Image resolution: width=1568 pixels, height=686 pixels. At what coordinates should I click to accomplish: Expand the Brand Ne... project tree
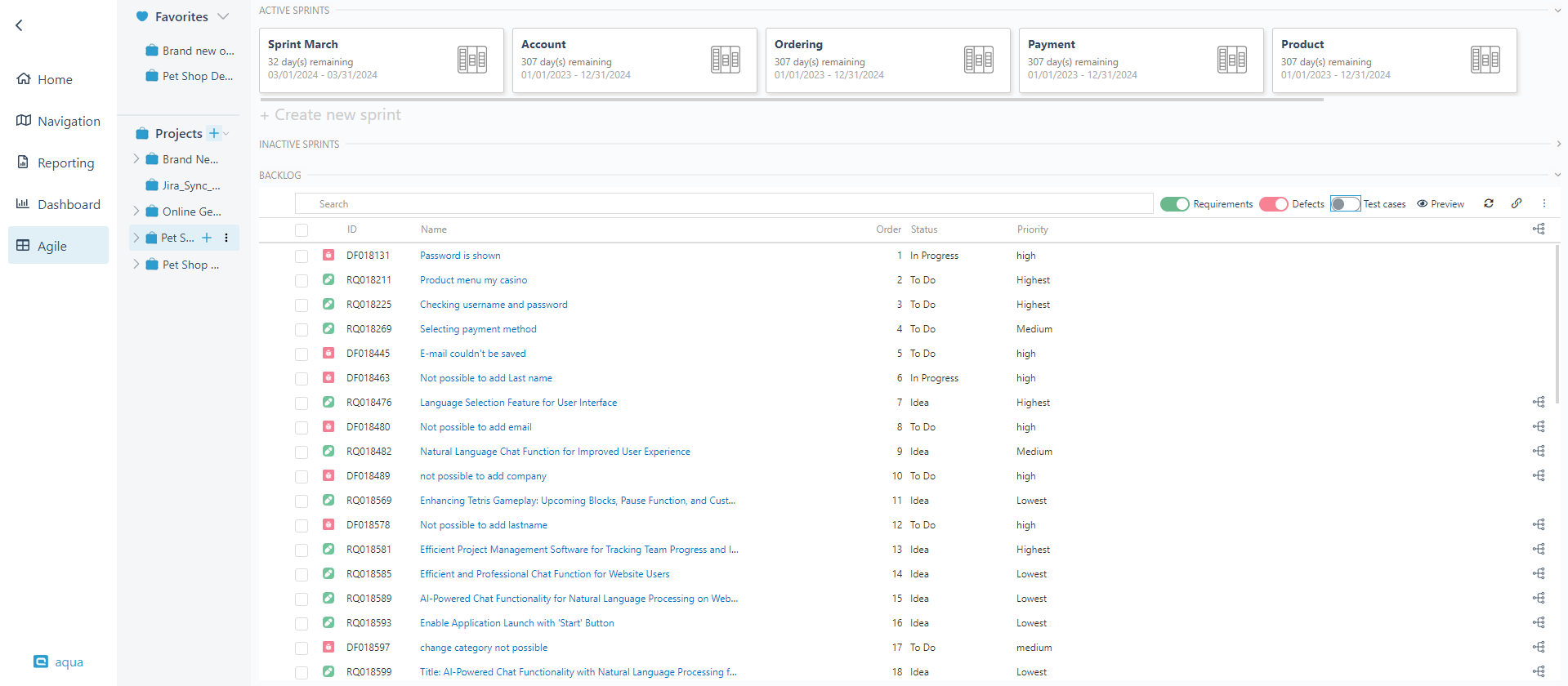(136, 159)
